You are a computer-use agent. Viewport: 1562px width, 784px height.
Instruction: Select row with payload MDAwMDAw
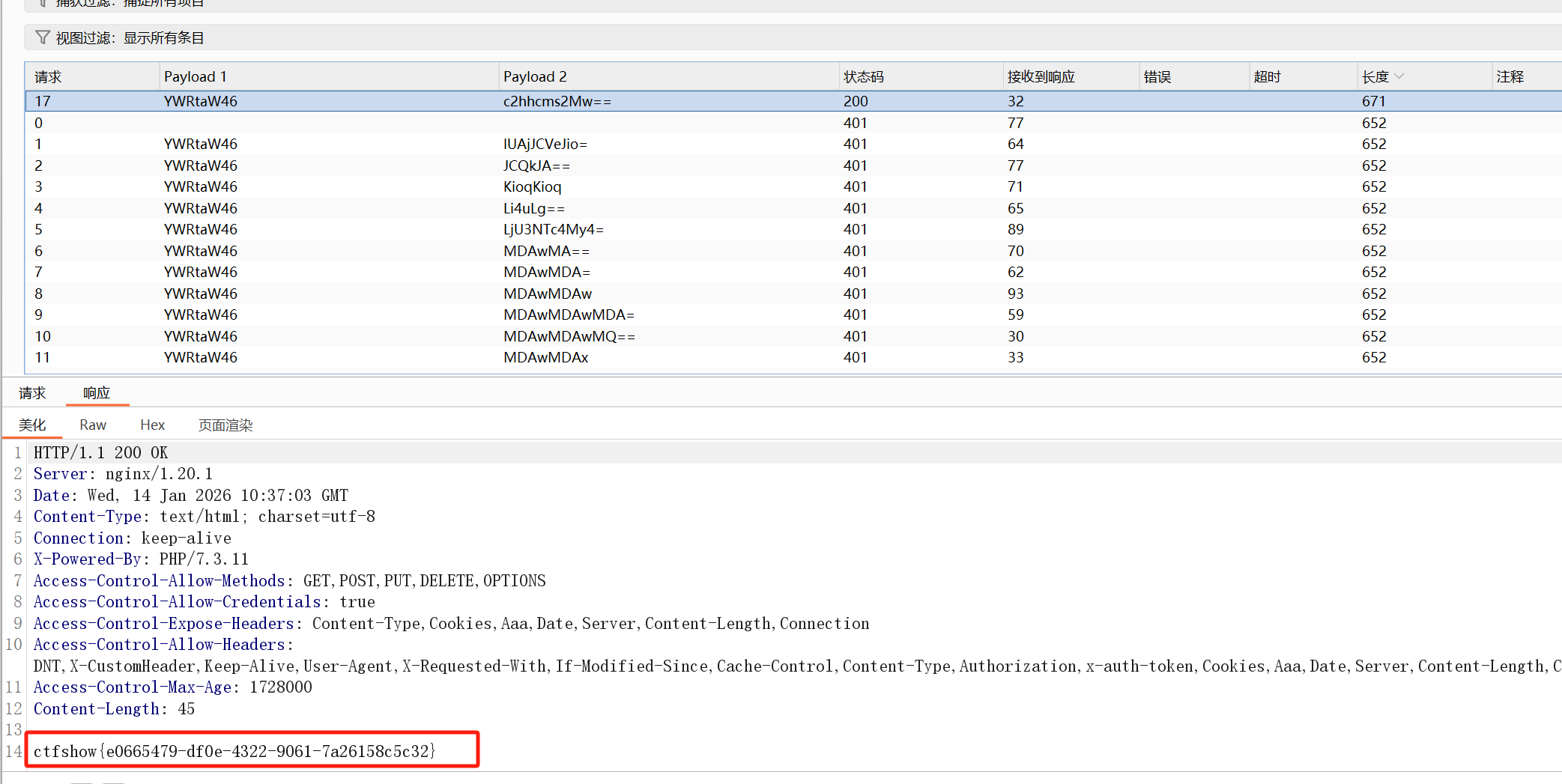[x=793, y=294]
